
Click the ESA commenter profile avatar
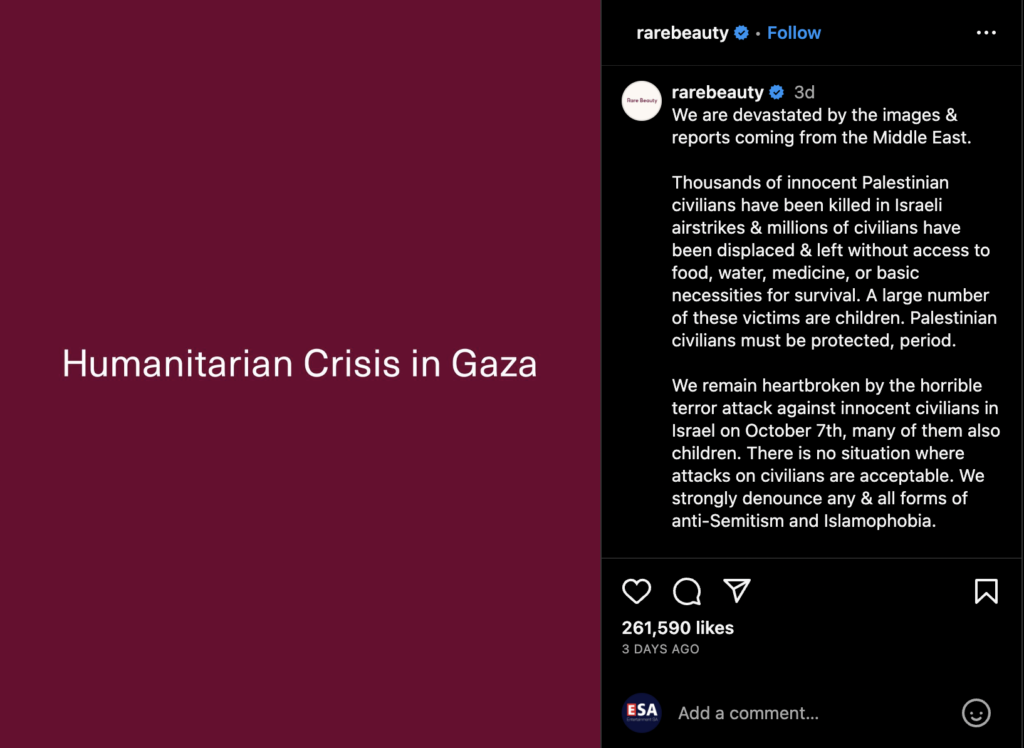641,713
